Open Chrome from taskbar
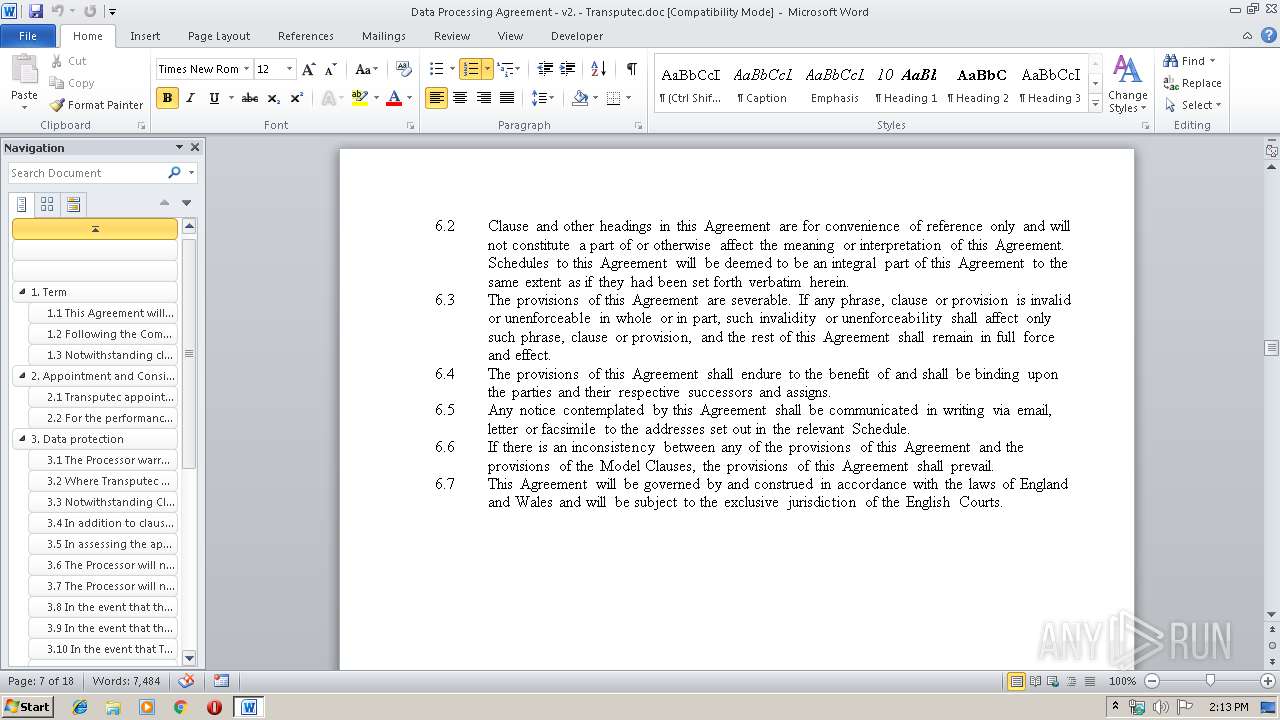The image size is (1280, 720). click(181, 706)
